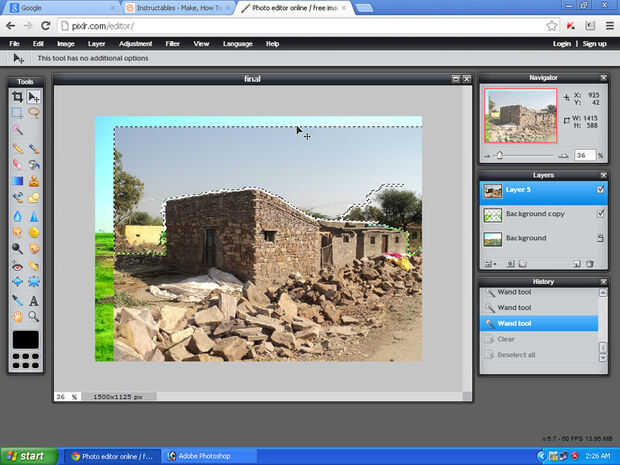Select the Color picker eyedropper tool

click(x=17, y=301)
